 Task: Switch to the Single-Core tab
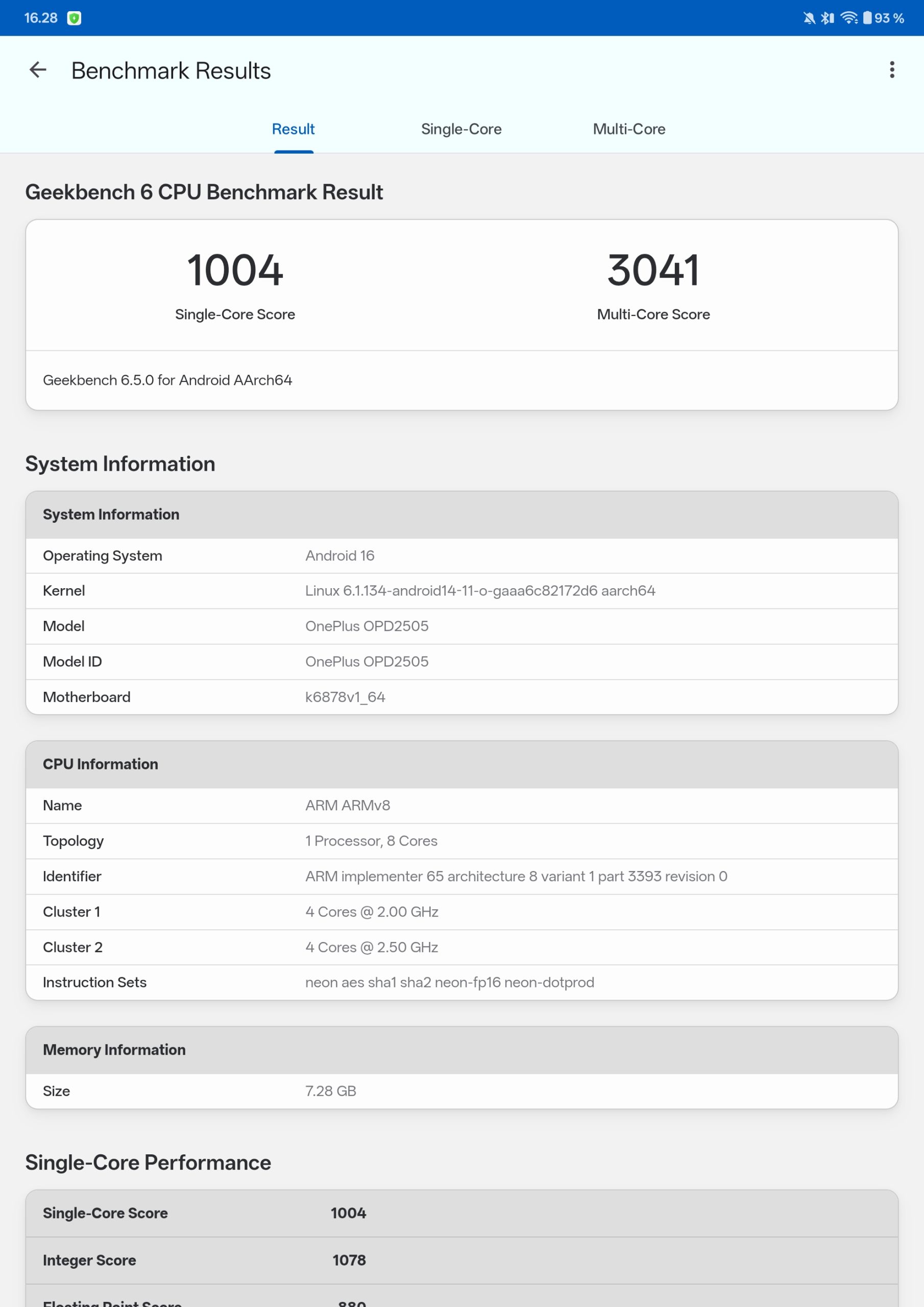point(461,129)
